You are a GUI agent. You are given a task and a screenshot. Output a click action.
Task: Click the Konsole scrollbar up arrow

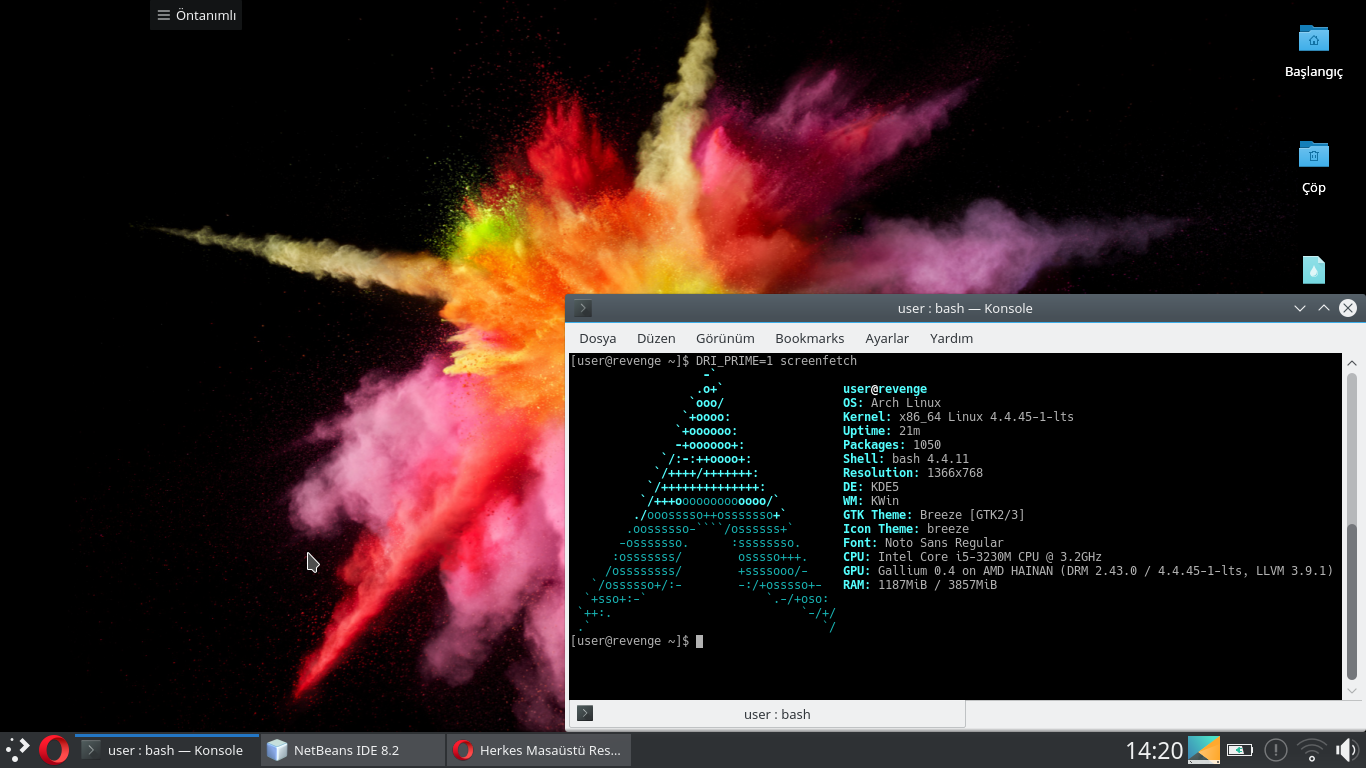point(1352,363)
